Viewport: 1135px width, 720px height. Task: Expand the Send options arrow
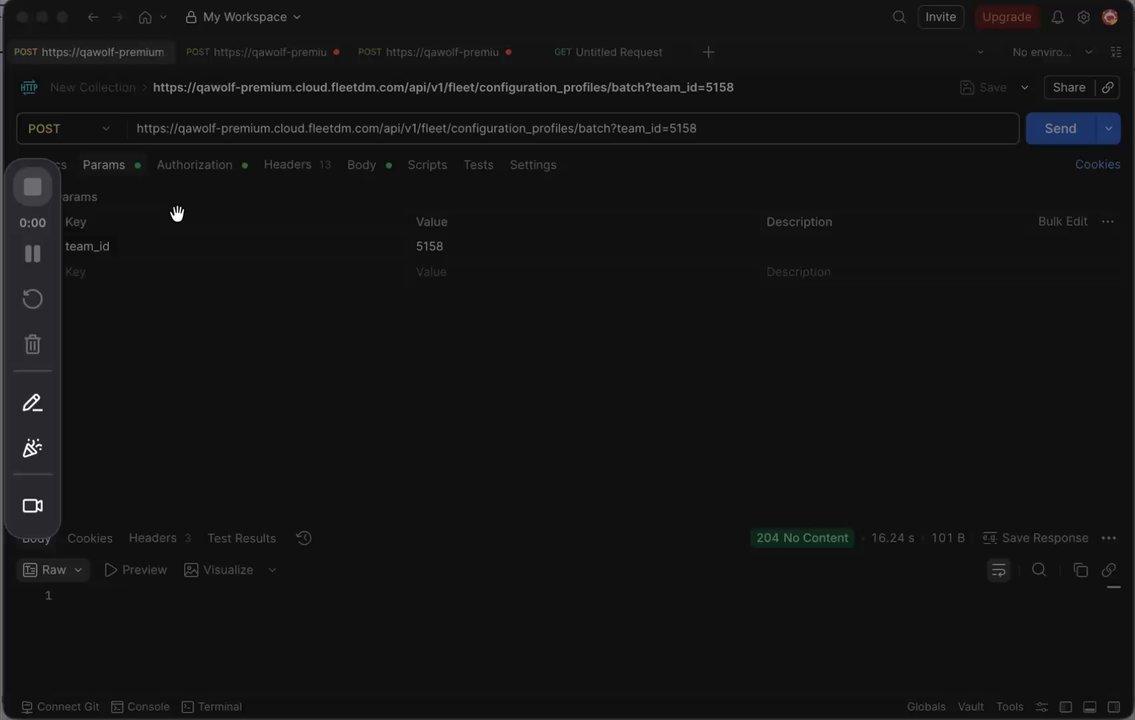point(1108,128)
